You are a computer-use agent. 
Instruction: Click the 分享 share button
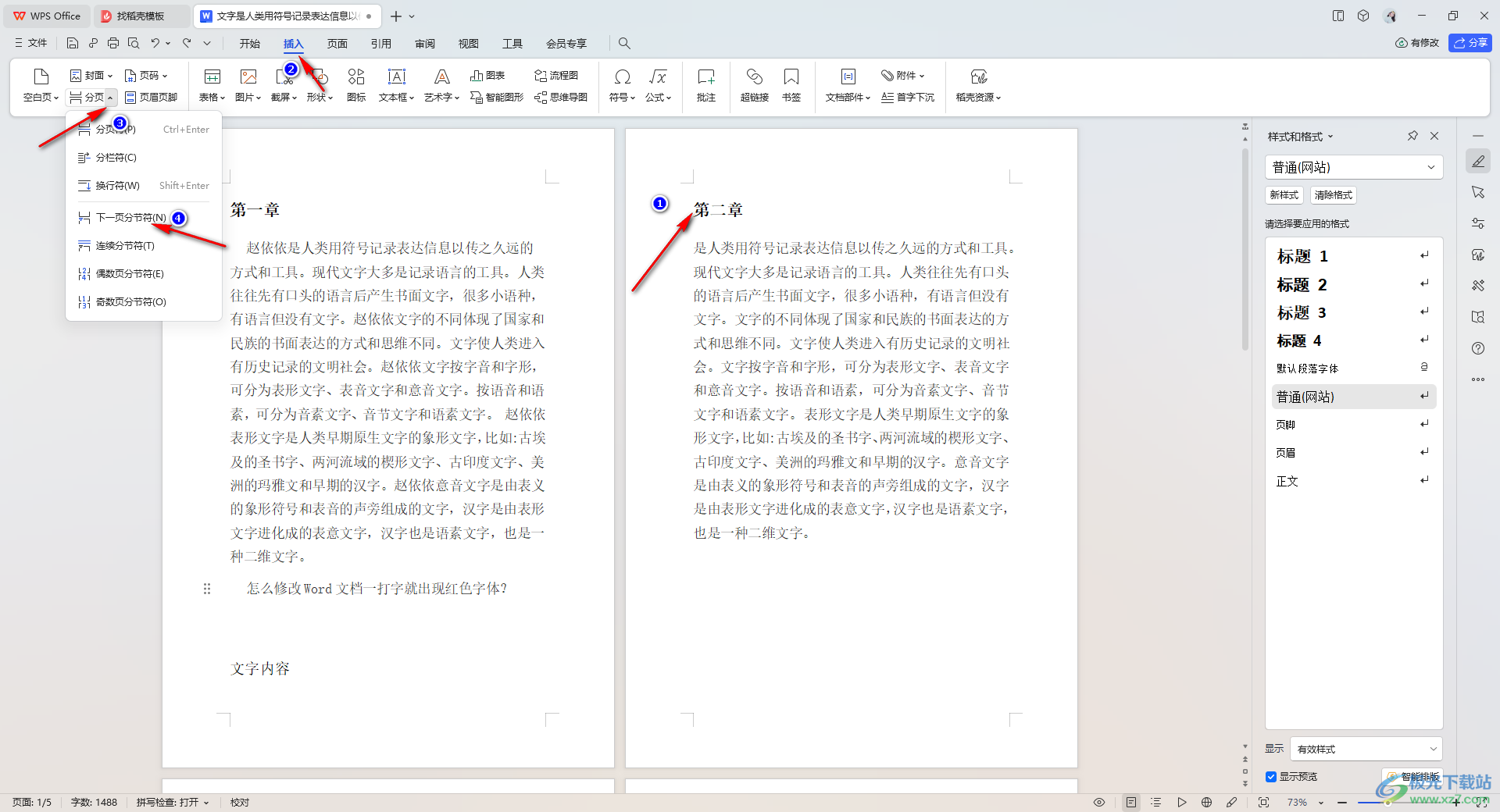(1470, 43)
